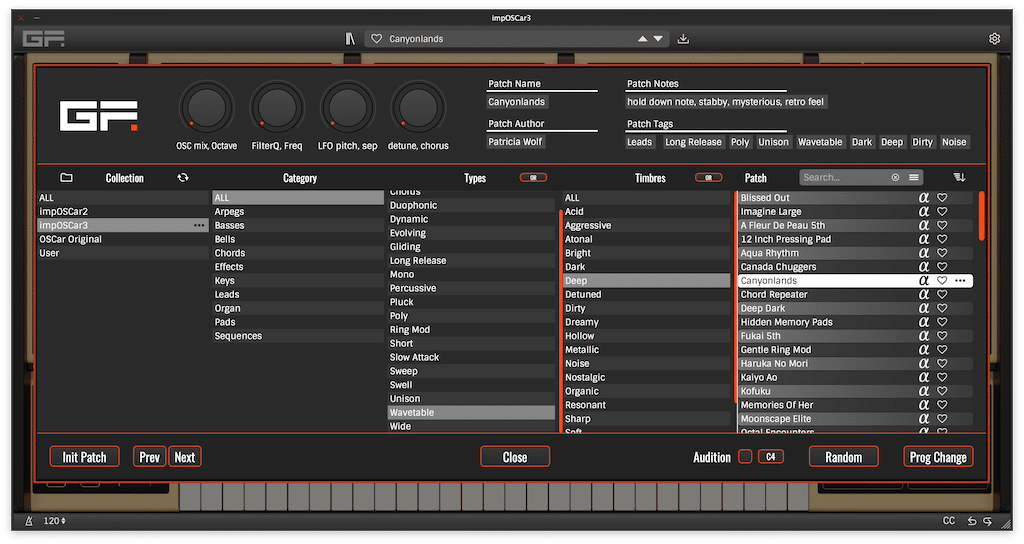Select next patch with down arrow
1024x544 pixels.
point(658,39)
